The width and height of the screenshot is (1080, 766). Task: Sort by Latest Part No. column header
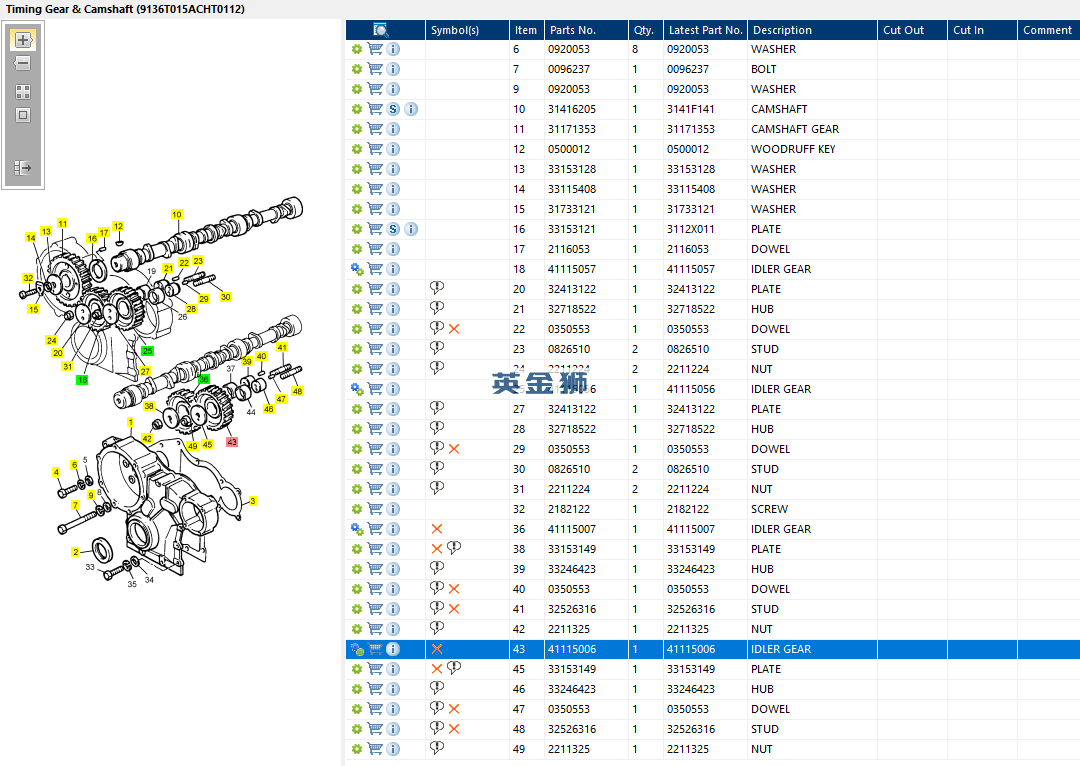pos(705,30)
